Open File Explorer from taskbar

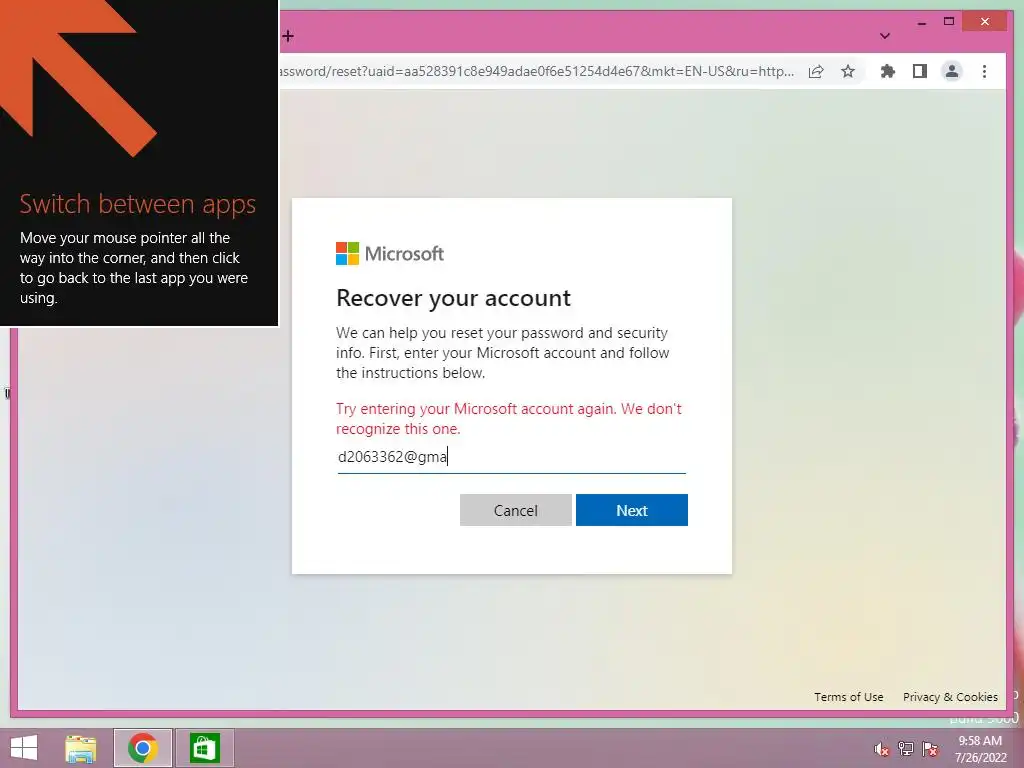[80, 748]
